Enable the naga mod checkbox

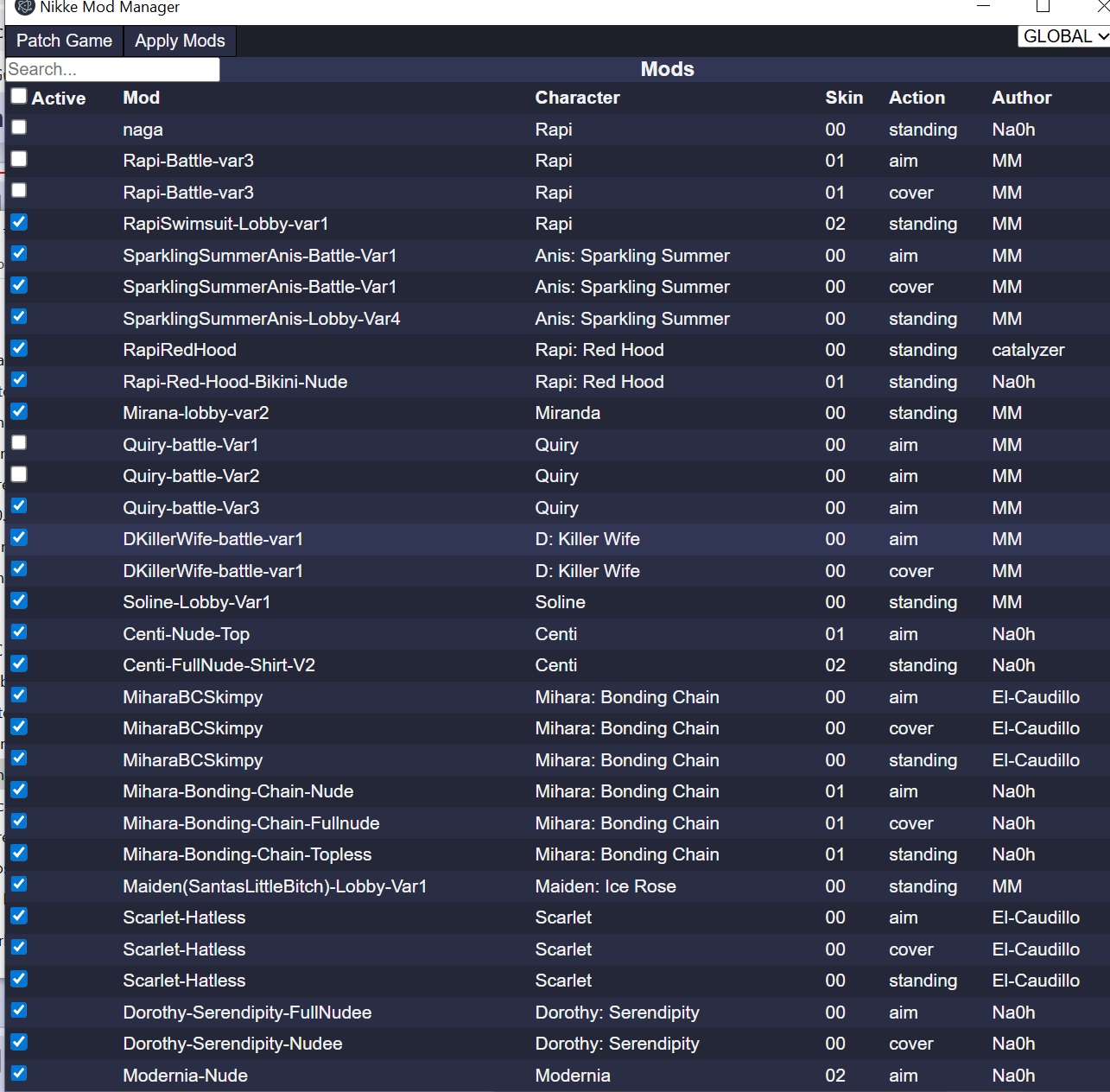point(19,128)
